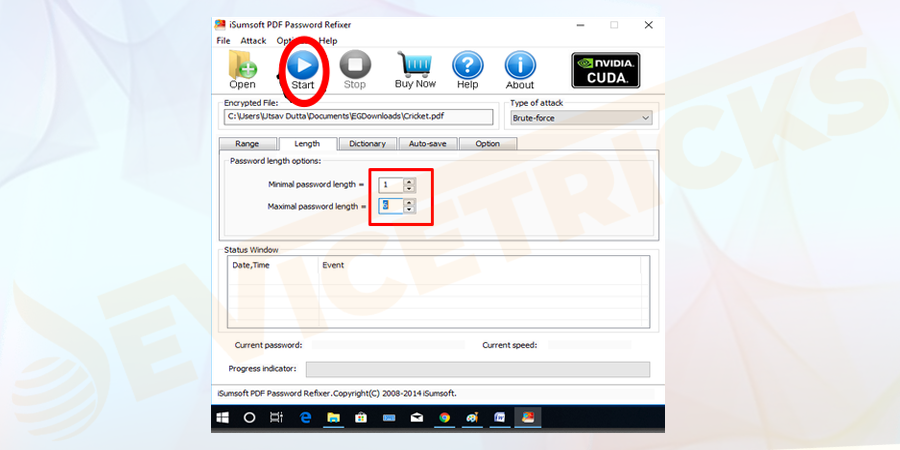Click the NVIDIA CUDA badge

pos(606,70)
